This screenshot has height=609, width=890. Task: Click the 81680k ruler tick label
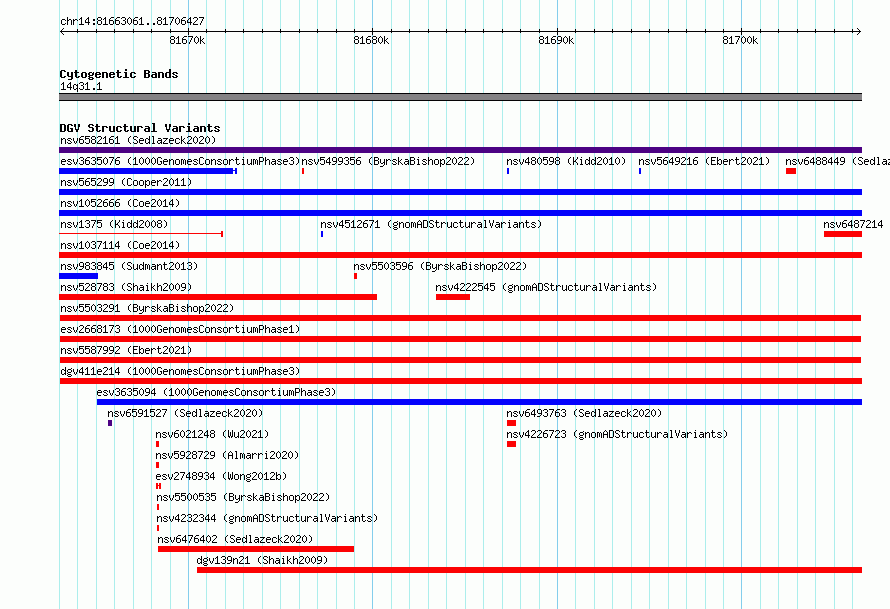point(371,40)
